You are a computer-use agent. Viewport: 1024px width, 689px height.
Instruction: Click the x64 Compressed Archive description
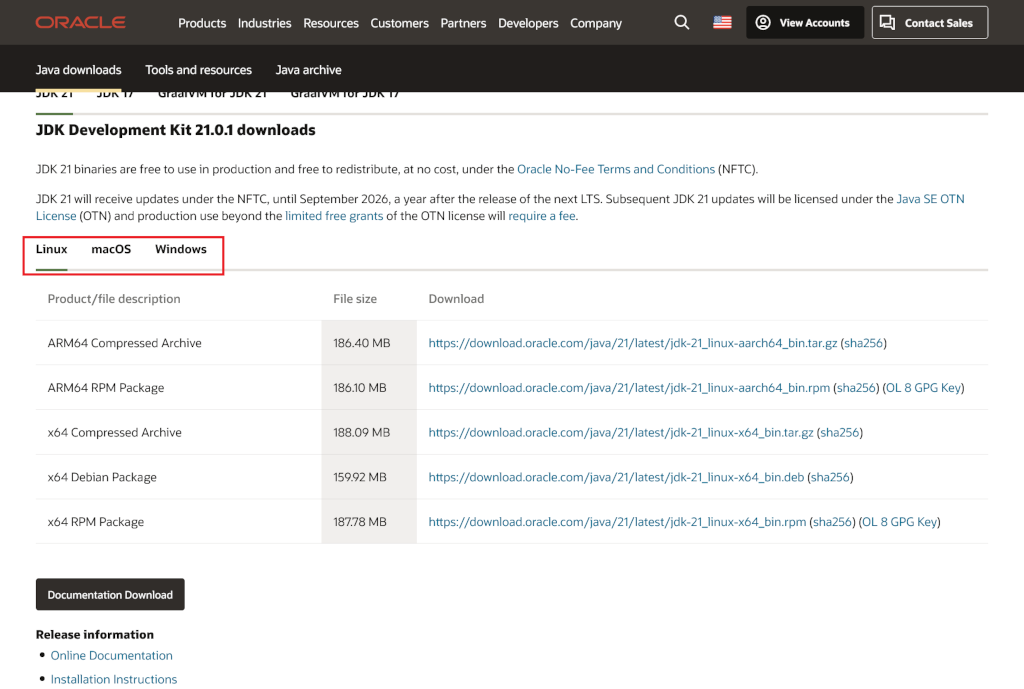pyautogui.click(x=114, y=432)
